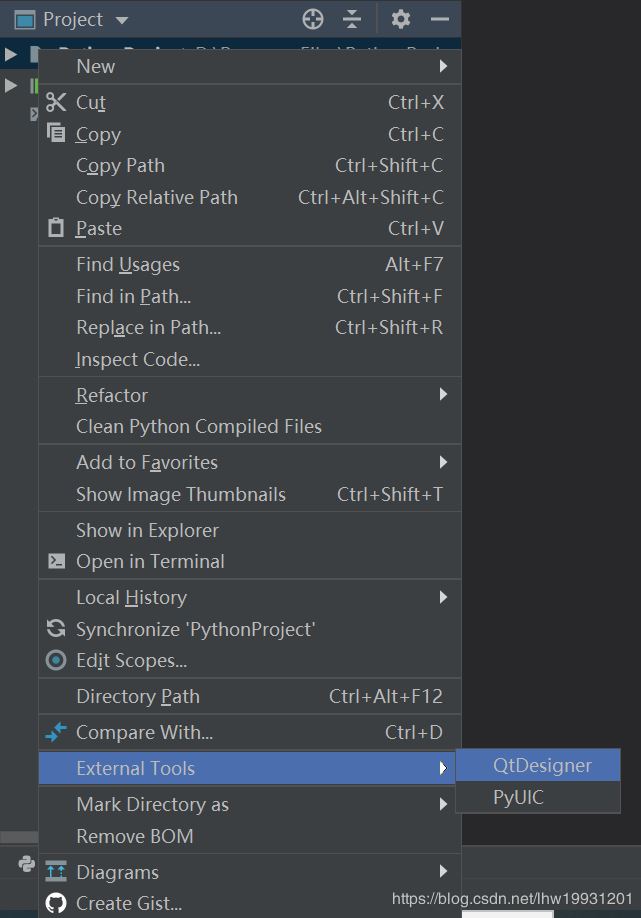Open Project panel settings gear
Viewport: 641px width, 918px height.
(401, 19)
